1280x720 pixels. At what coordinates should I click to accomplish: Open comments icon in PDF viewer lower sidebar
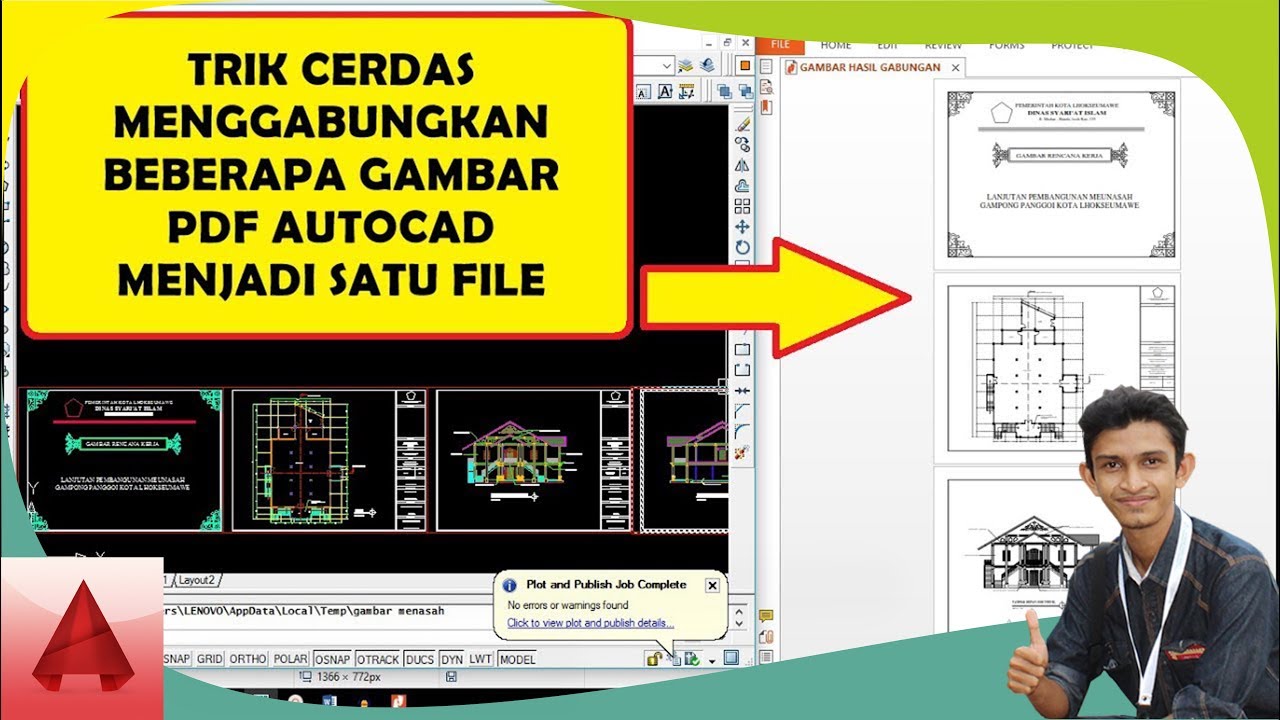click(x=765, y=615)
